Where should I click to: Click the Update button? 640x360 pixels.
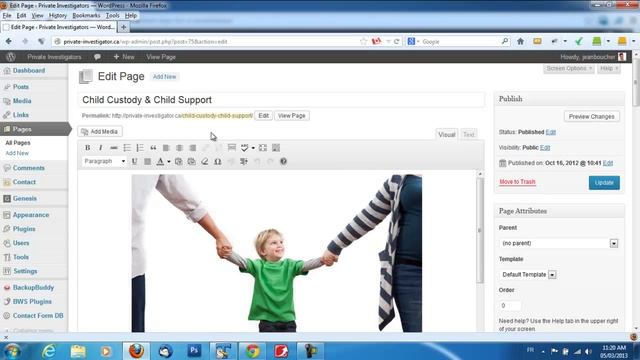pos(604,182)
